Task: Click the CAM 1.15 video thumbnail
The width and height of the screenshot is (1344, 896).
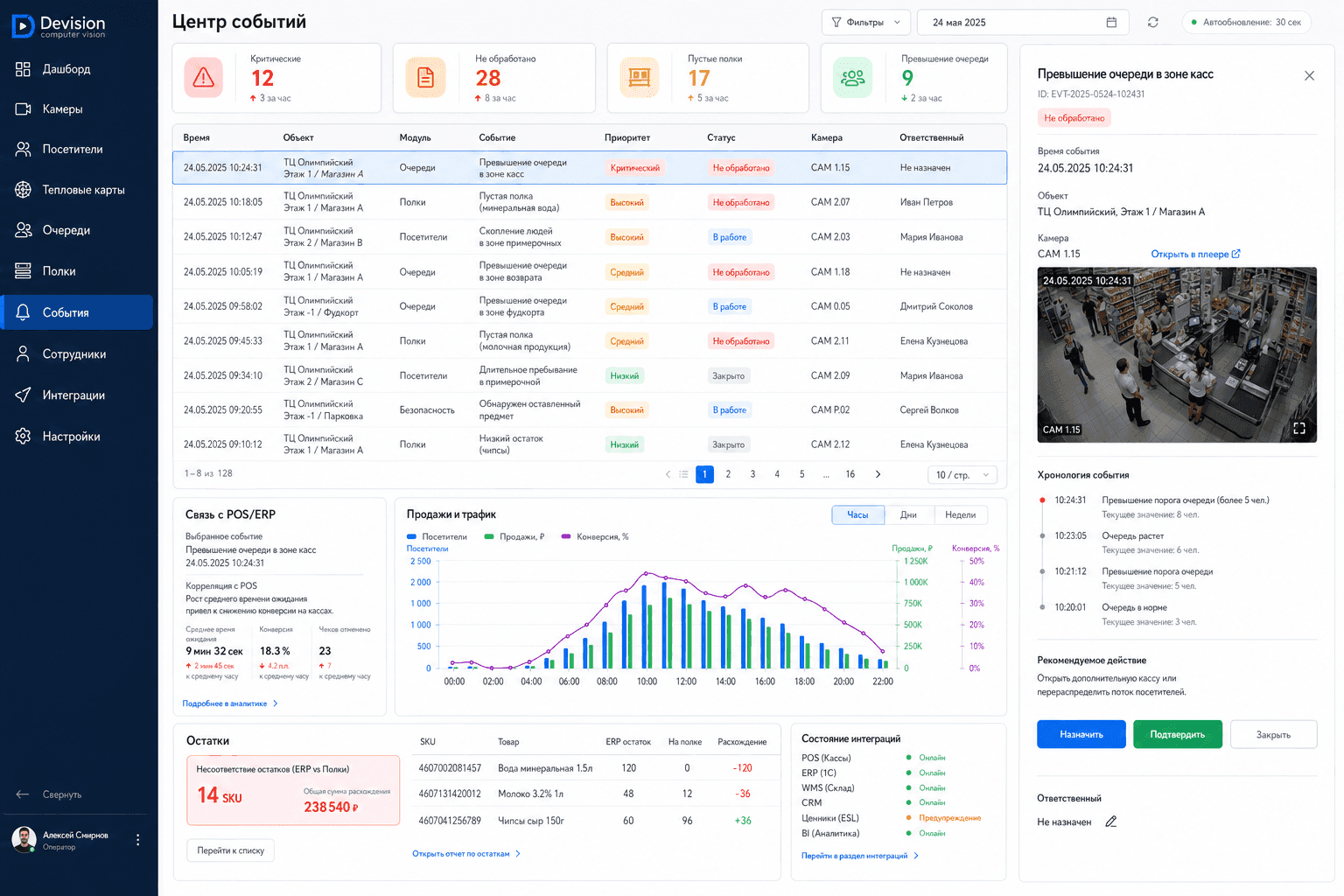Action: 1177,354
